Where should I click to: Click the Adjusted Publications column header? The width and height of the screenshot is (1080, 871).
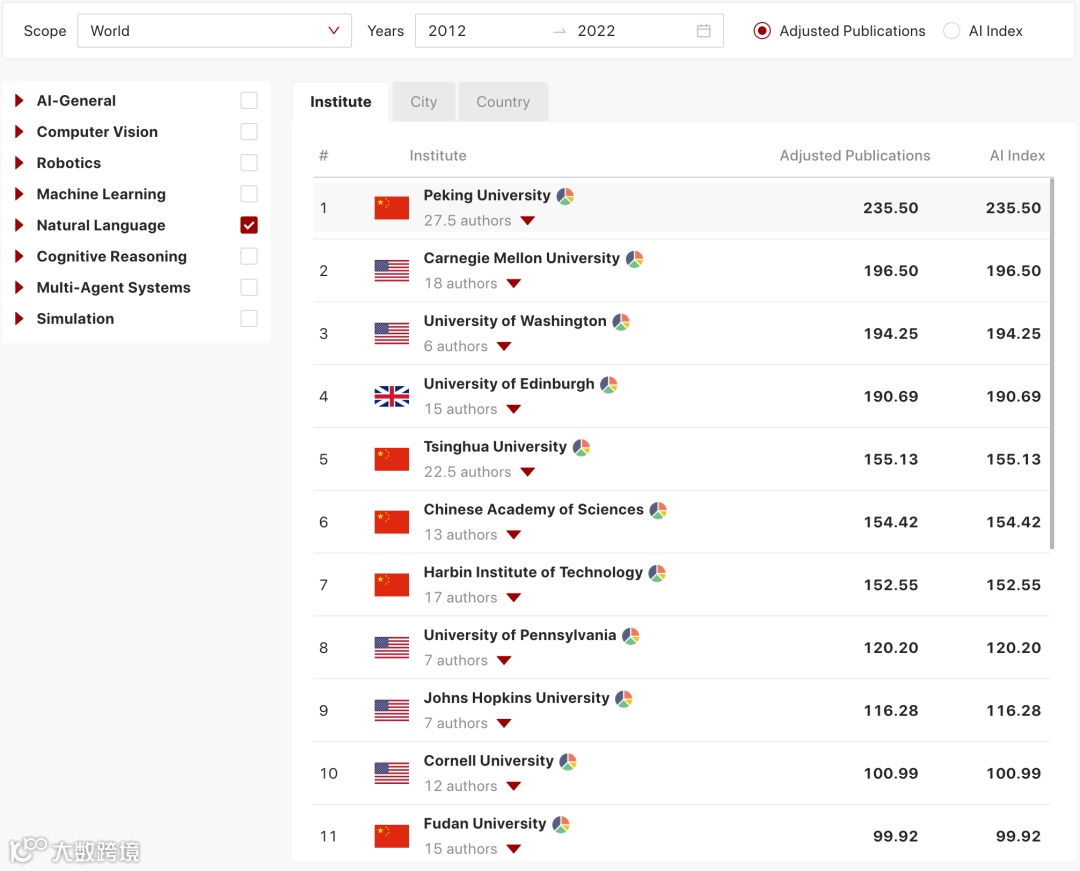pos(855,156)
